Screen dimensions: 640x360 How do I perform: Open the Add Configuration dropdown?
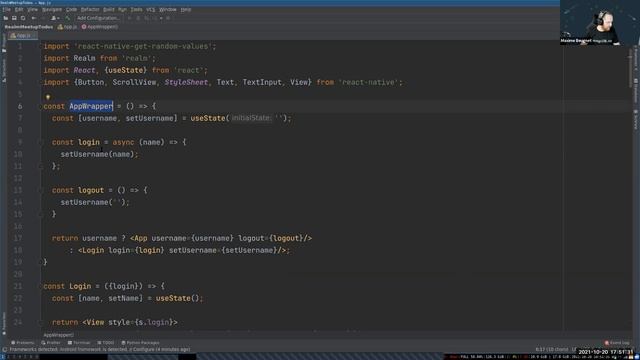98,18
